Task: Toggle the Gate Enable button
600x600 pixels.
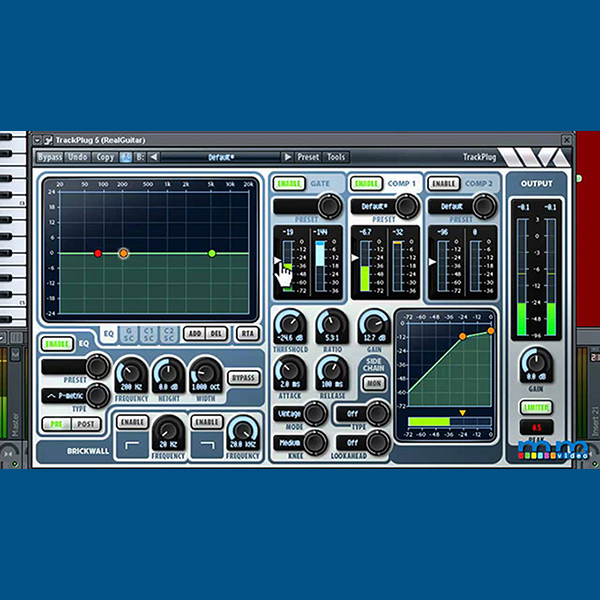Action: [x=289, y=184]
